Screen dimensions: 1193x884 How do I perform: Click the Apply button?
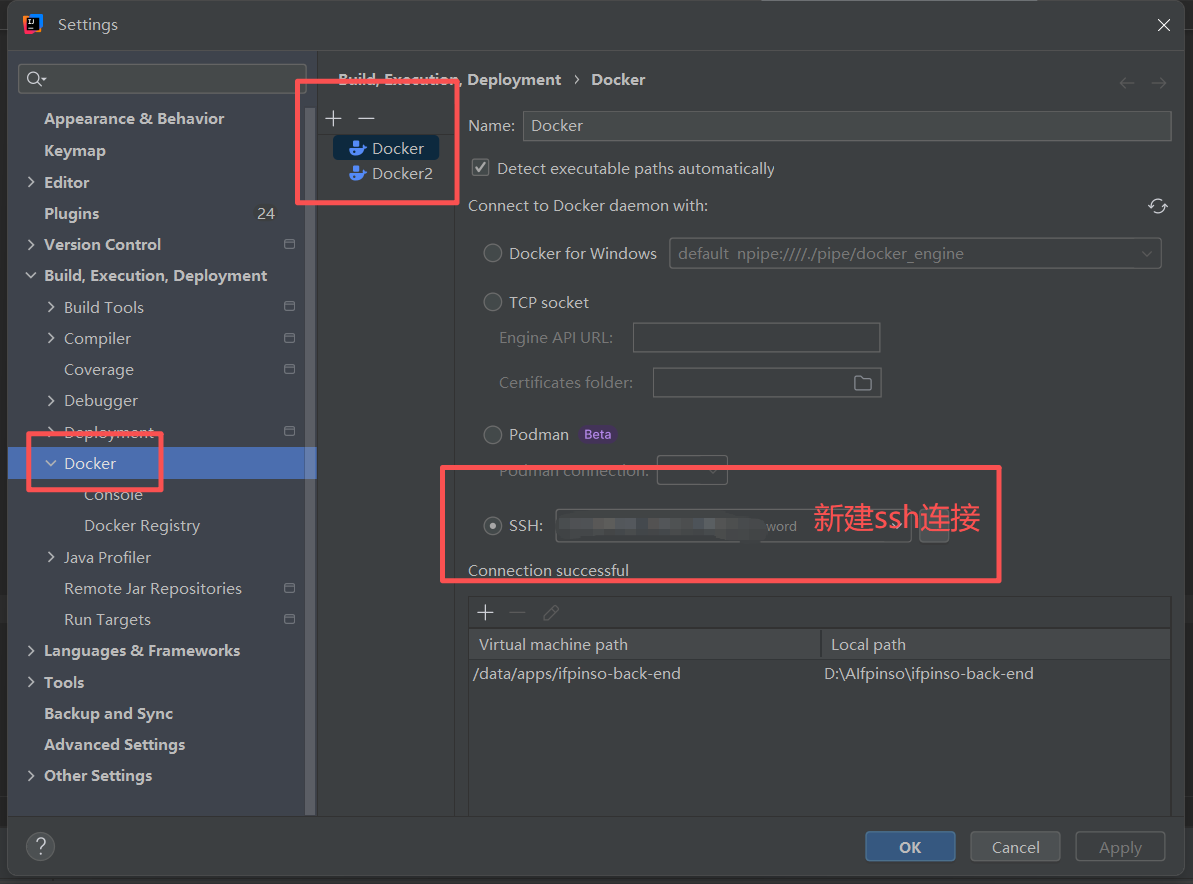(x=1120, y=847)
